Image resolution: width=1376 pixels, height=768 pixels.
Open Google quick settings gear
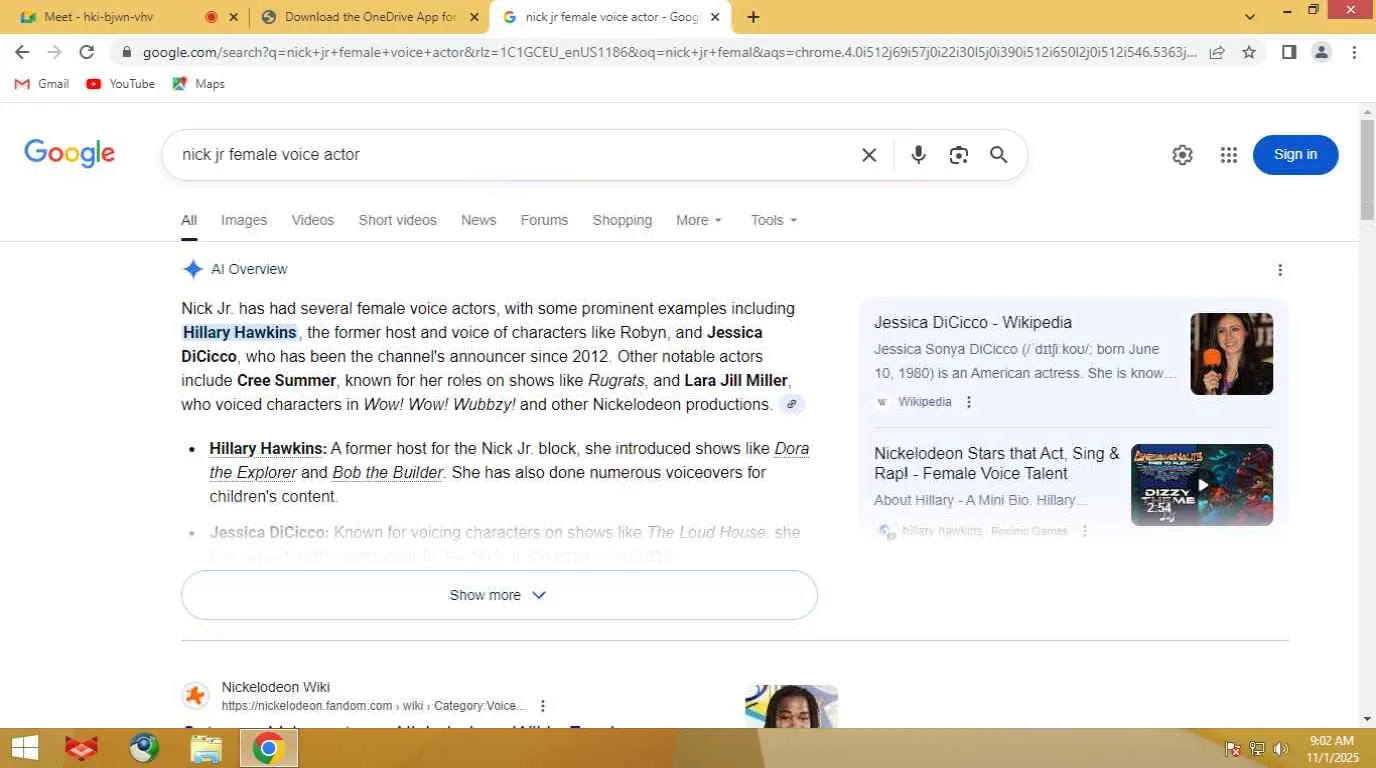(x=1182, y=155)
